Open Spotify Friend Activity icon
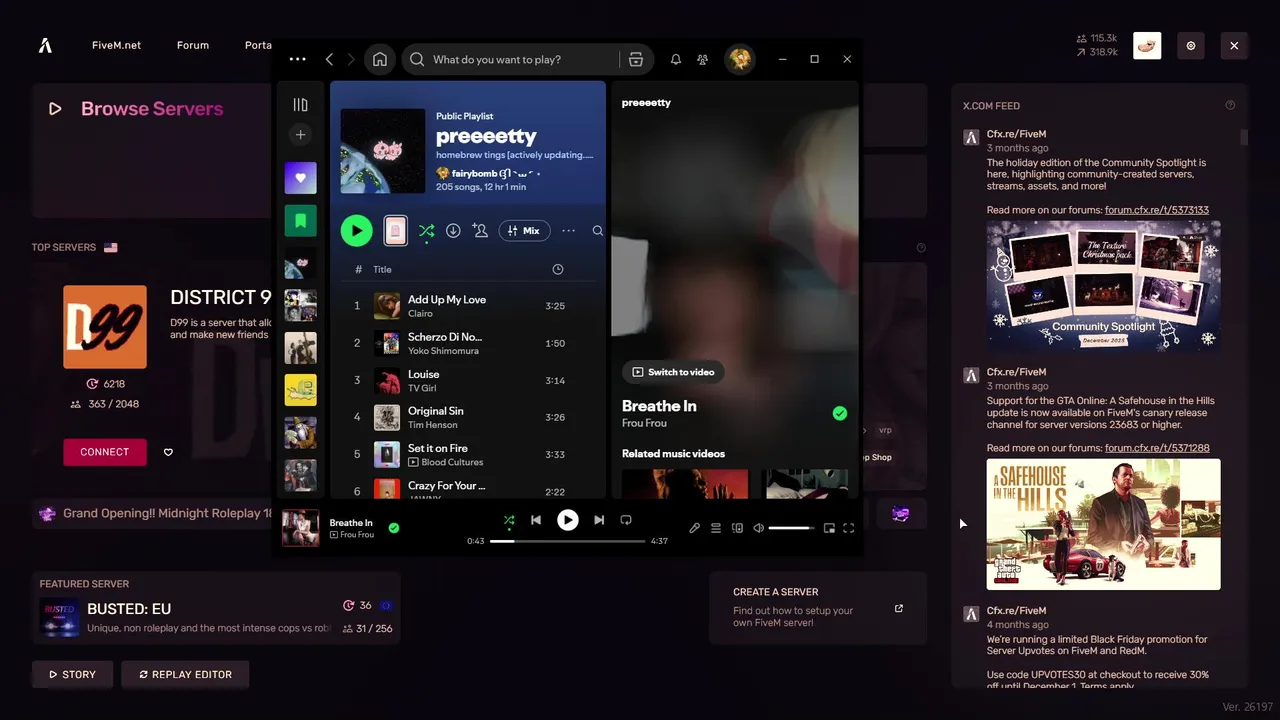 click(703, 59)
